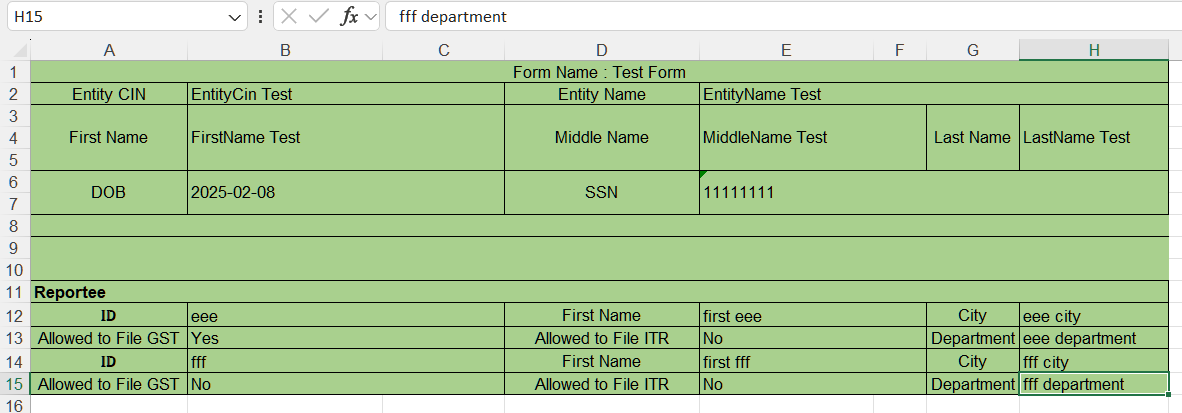Select column H header
Screen dimensions: 1182x413
tap(1093, 50)
